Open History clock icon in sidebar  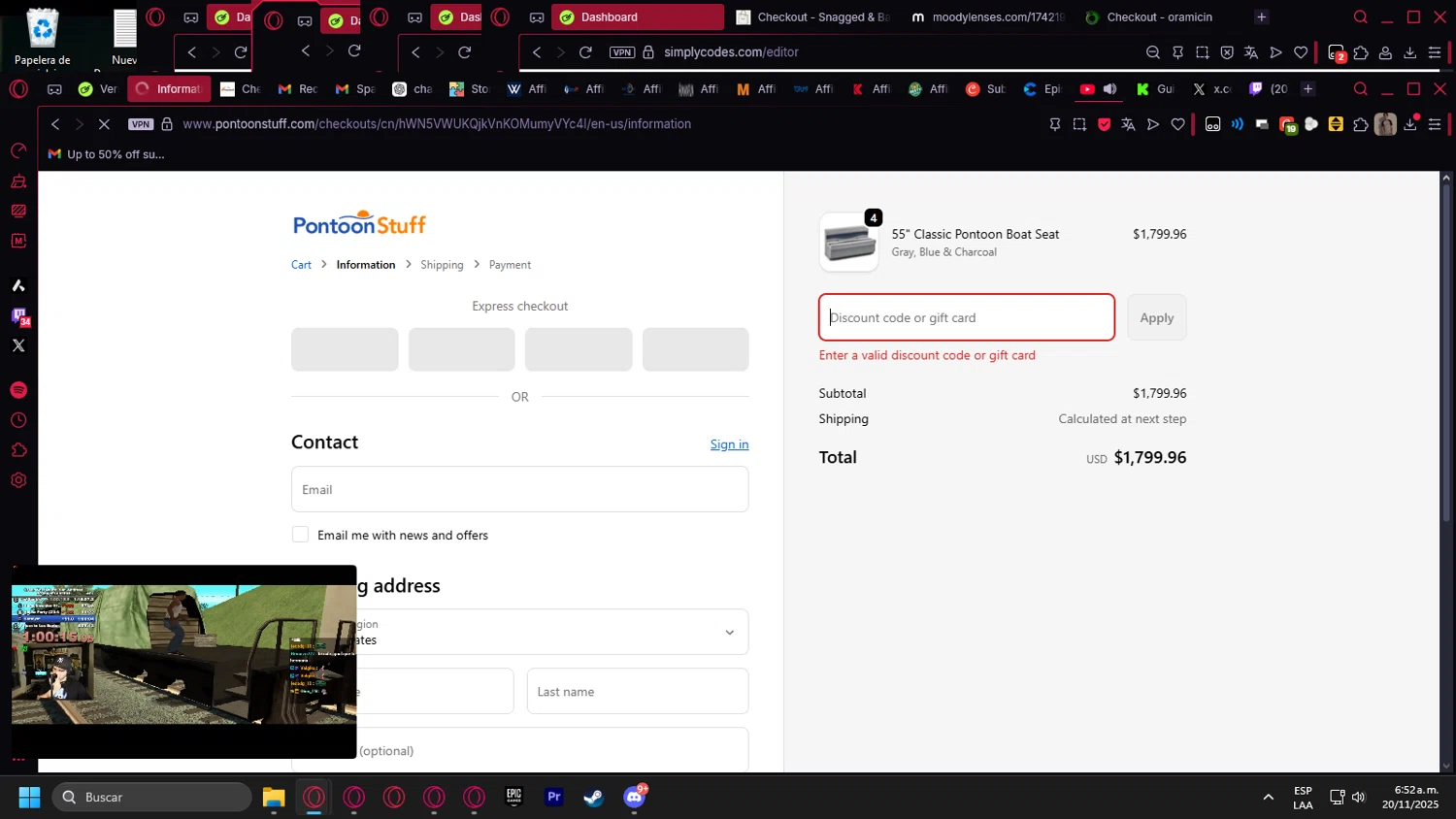18,420
